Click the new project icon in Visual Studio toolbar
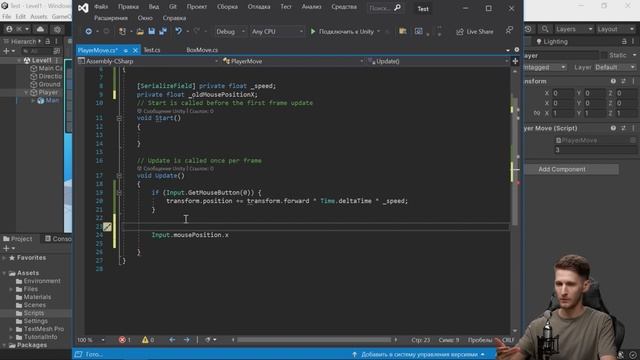The image size is (640, 360). 122,31
